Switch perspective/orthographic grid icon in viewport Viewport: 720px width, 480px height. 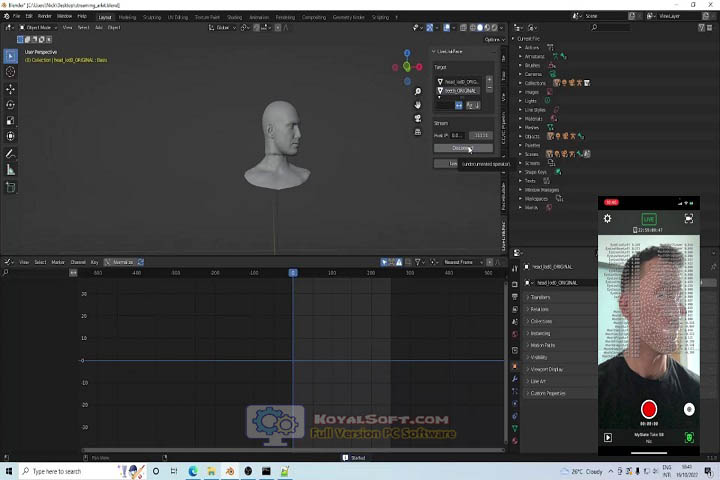point(418,132)
